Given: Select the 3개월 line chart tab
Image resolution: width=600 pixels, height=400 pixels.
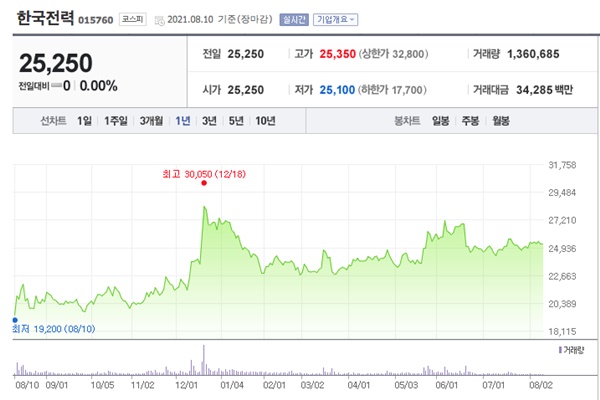Looking at the screenshot, I should [x=151, y=121].
